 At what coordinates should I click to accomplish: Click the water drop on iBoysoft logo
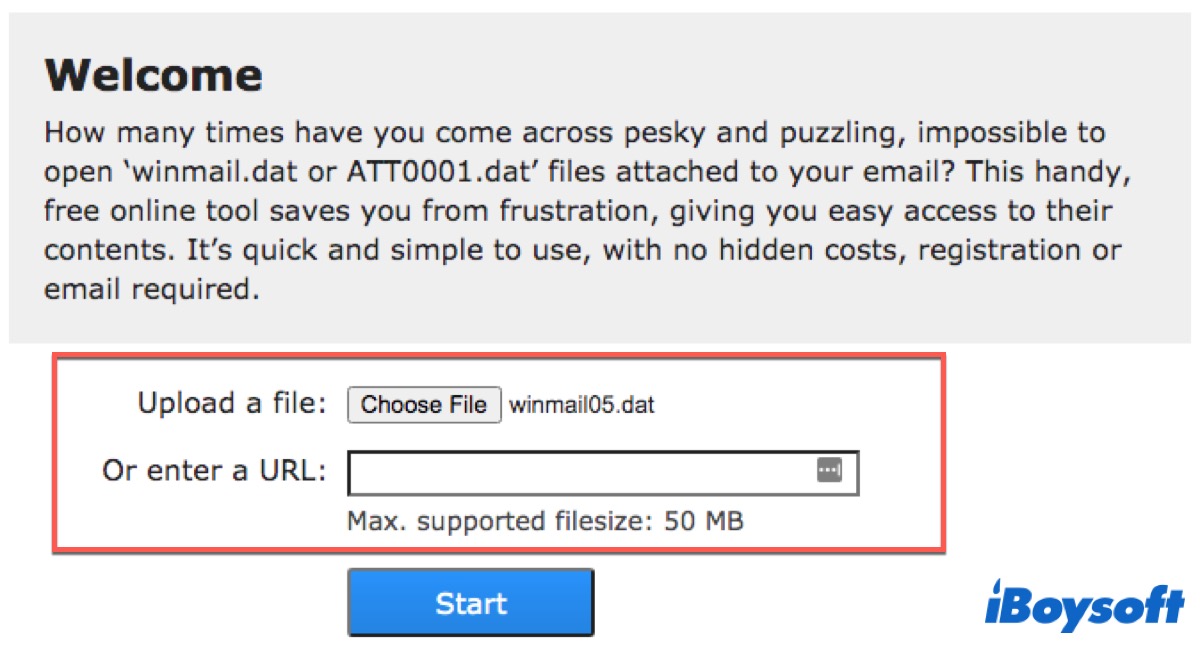(x=999, y=585)
